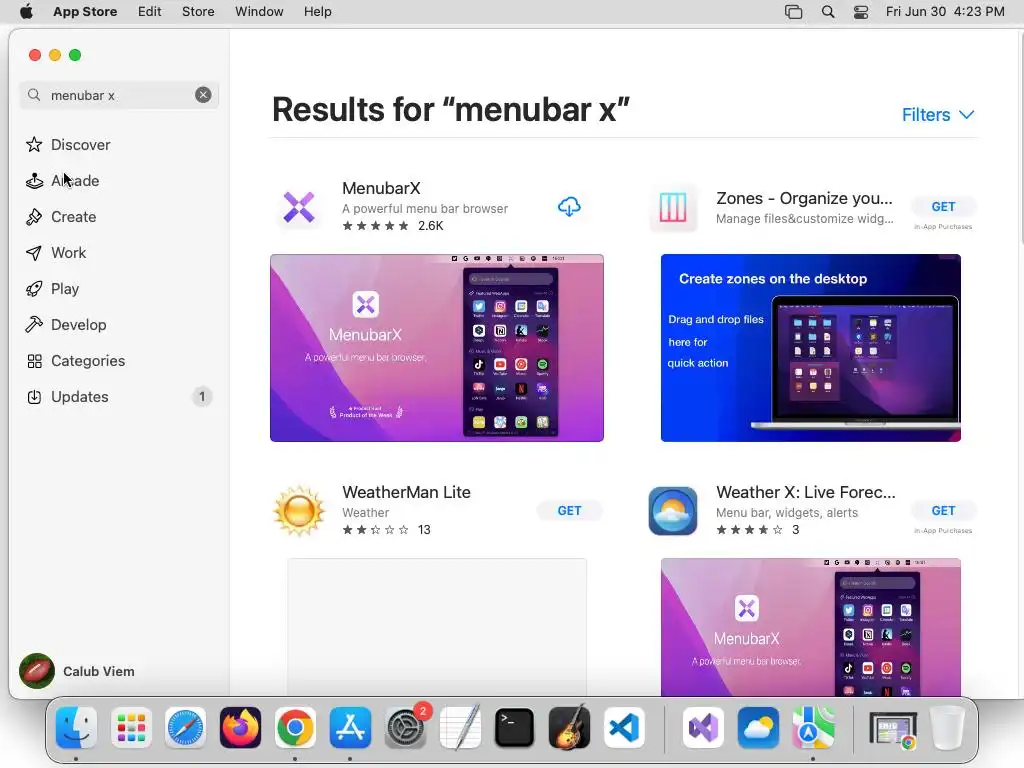This screenshot has width=1024, height=768.
Task: Launch GarageBand from the Dock
Action: (x=569, y=728)
